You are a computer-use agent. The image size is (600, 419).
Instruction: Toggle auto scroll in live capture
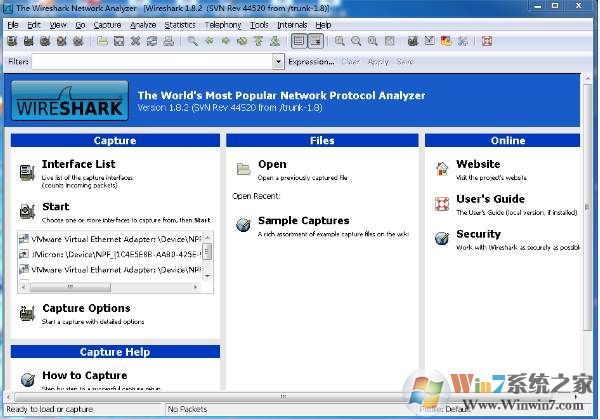[x=316, y=41]
